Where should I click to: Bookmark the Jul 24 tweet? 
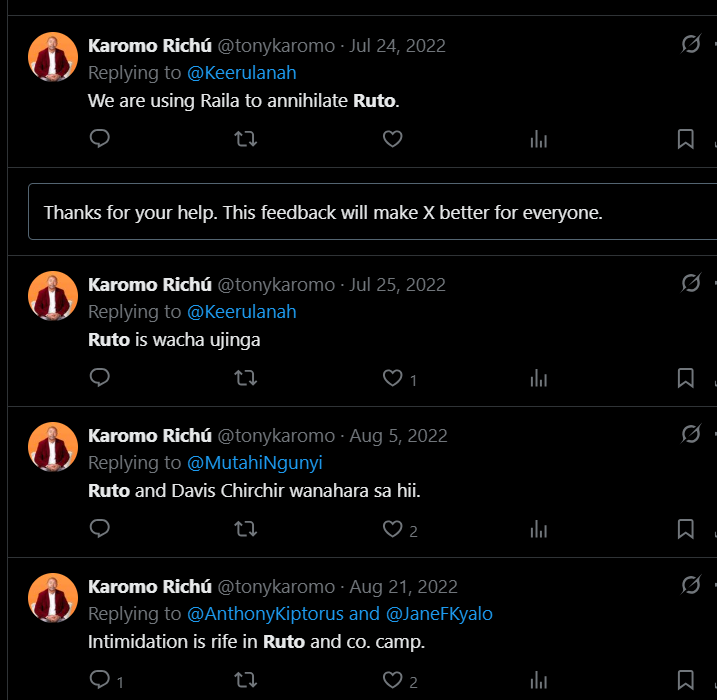685,139
